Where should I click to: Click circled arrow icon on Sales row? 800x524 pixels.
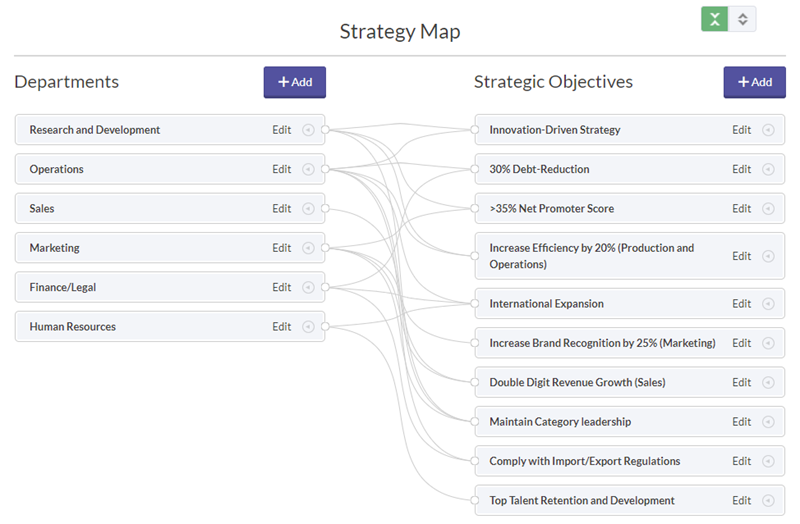point(308,209)
